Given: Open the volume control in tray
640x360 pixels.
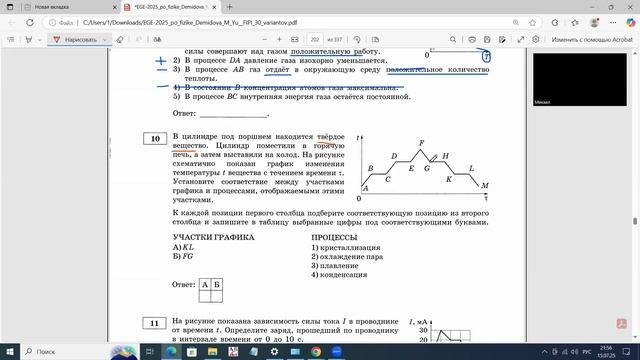Looking at the screenshot, I should (575, 351).
